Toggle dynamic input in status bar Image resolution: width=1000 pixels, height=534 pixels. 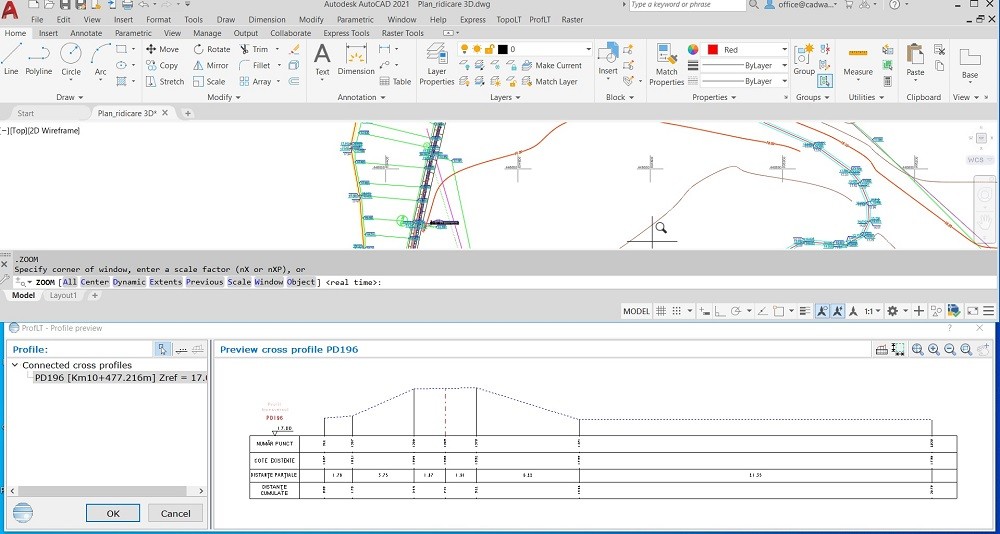point(704,311)
